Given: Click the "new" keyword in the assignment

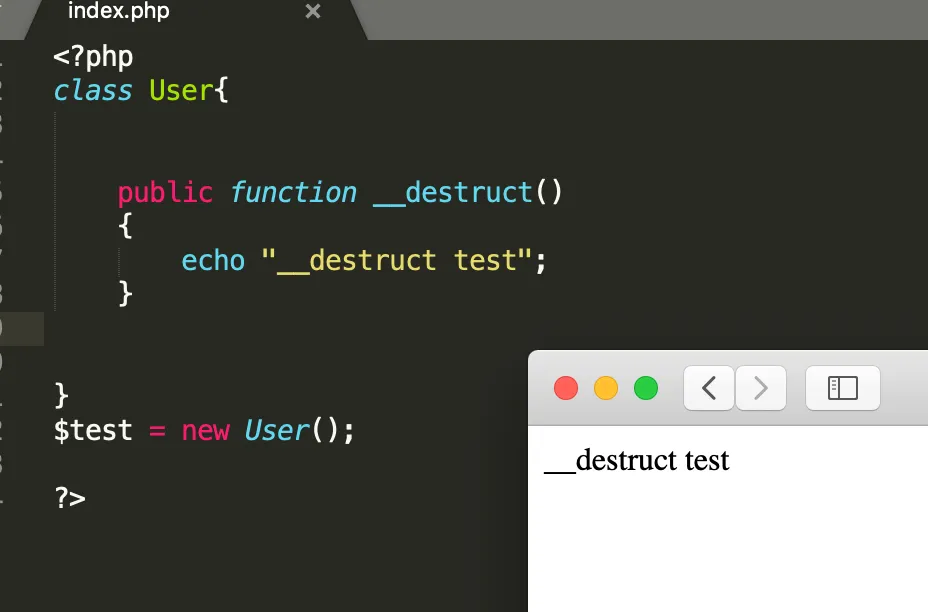Looking at the screenshot, I should click(x=205, y=430).
